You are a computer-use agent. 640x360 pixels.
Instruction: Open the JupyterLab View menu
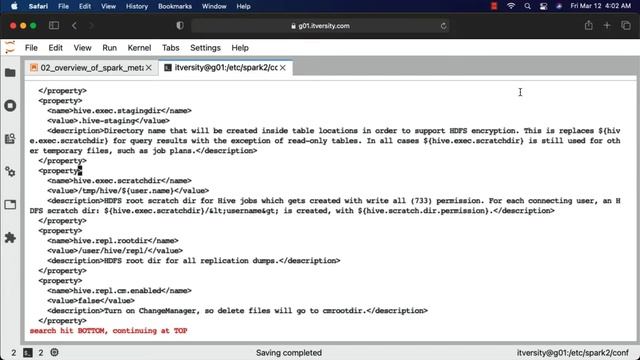(x=82, y=48)
